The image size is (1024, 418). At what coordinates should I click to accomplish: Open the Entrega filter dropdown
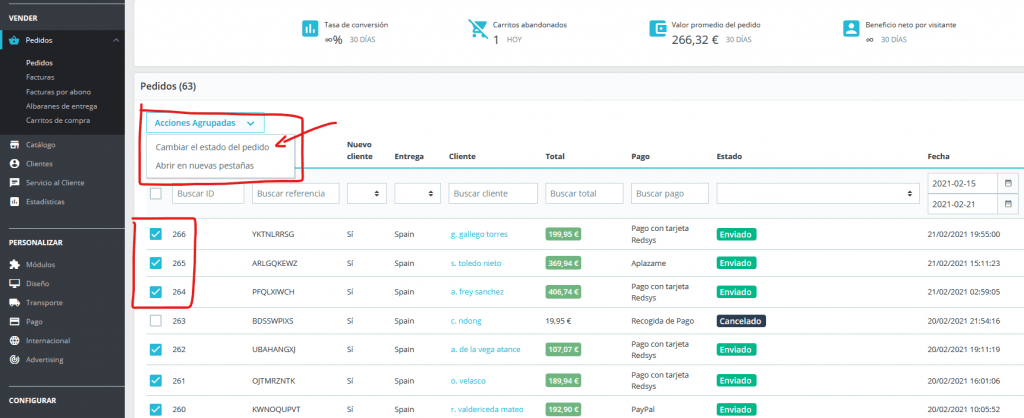pos(417,193)
